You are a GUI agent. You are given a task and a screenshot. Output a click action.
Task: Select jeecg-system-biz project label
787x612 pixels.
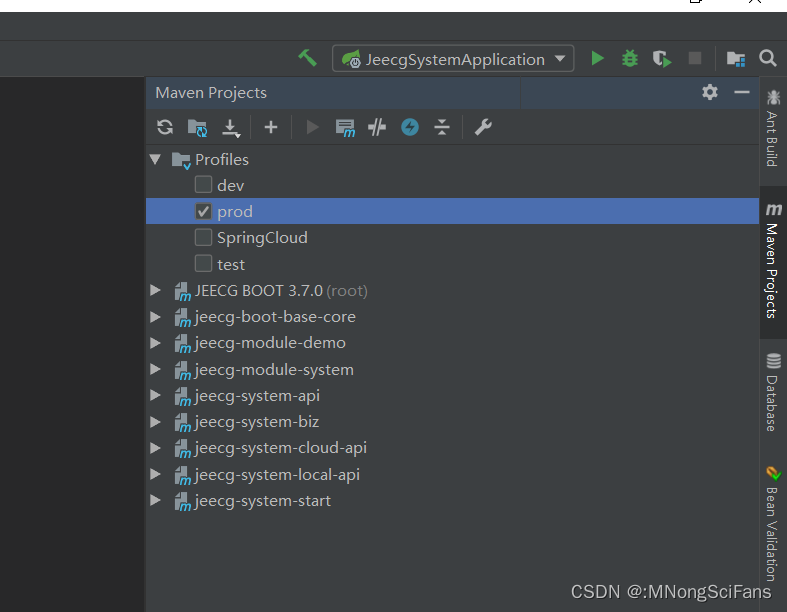pyautogui.click(x=256, y=422)
